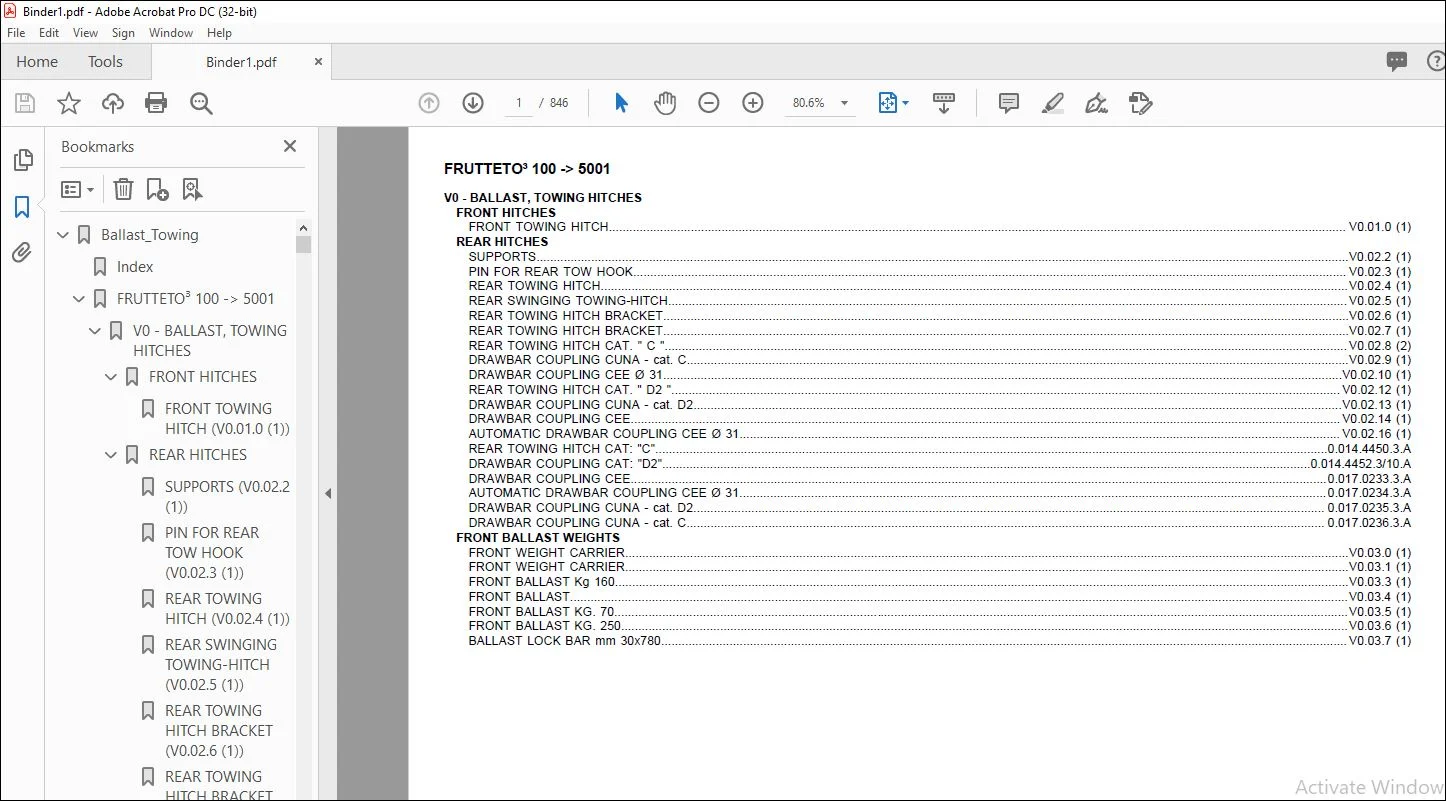Click the Save file icon
The image size is (1446, 801).
click(x=25, y=103)
